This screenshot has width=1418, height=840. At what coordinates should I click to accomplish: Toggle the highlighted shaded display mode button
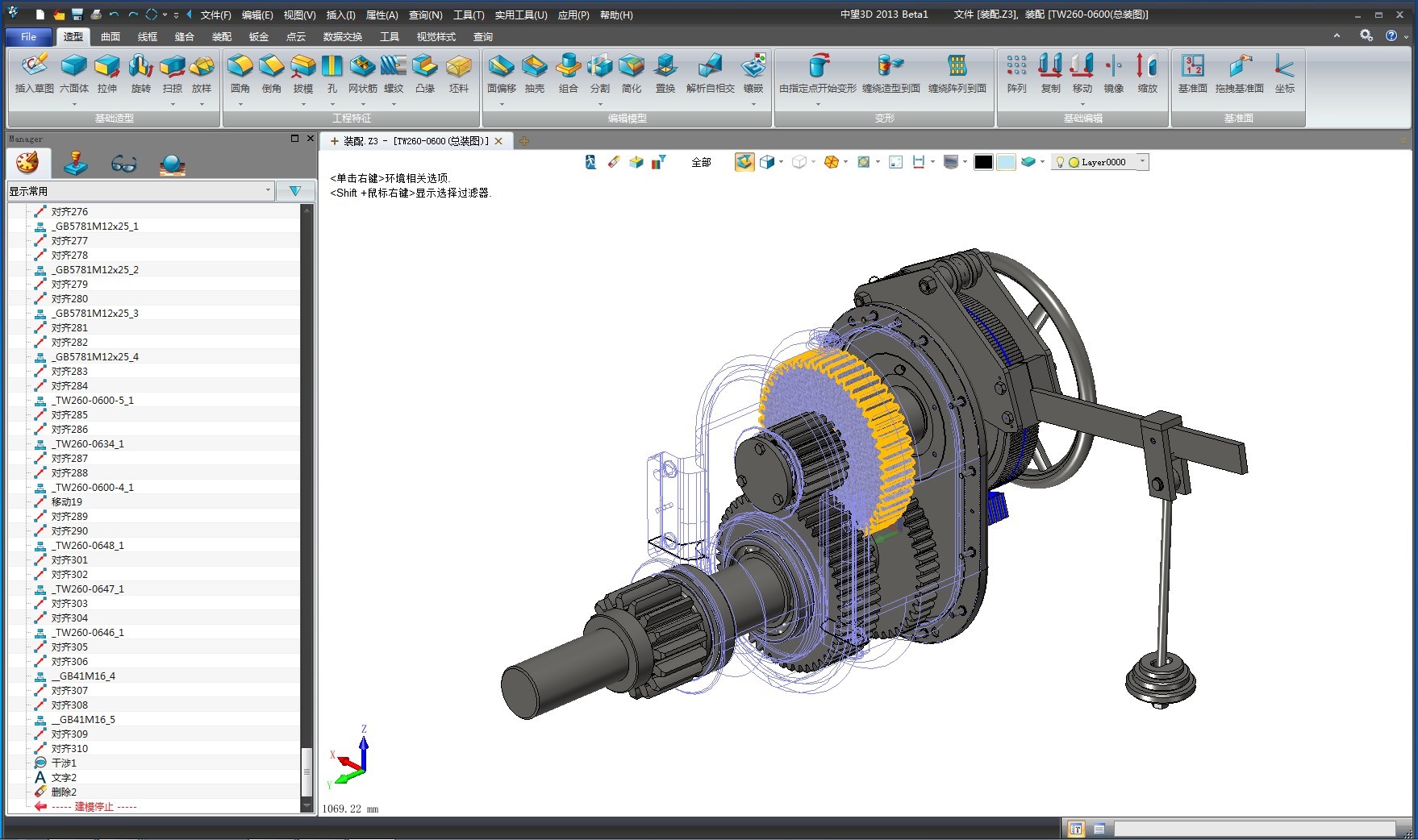(744, 162)
